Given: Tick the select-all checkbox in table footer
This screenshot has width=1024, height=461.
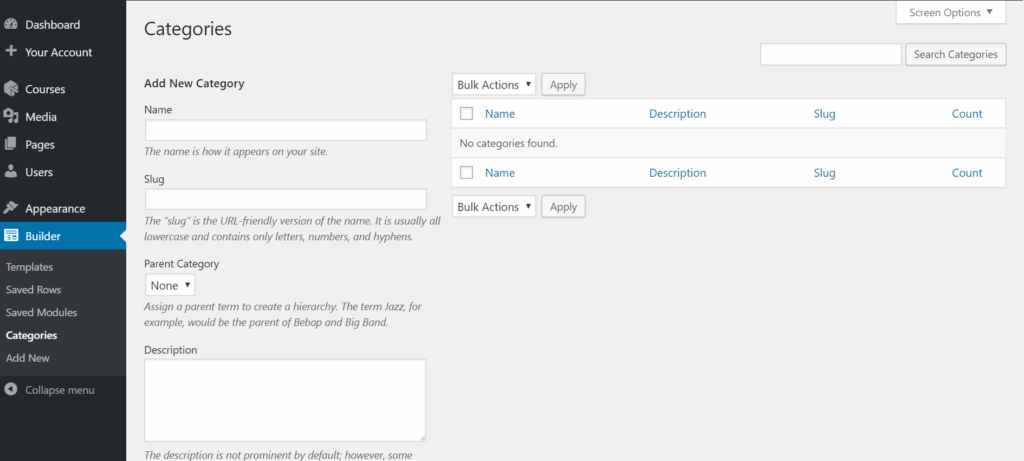Looking at the screenshot, I should pyautogui.click(x=466, y=173).
